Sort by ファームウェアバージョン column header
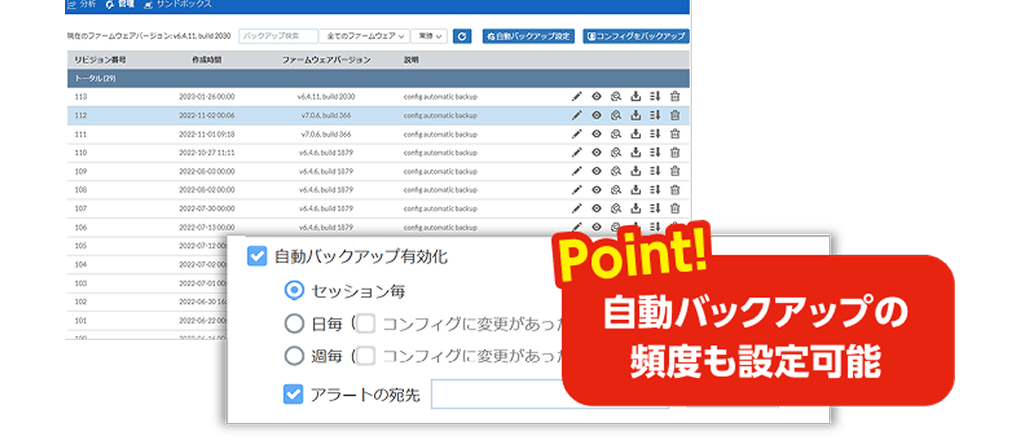The height and width of the screenshot is (440, 1020). (326, 59)
